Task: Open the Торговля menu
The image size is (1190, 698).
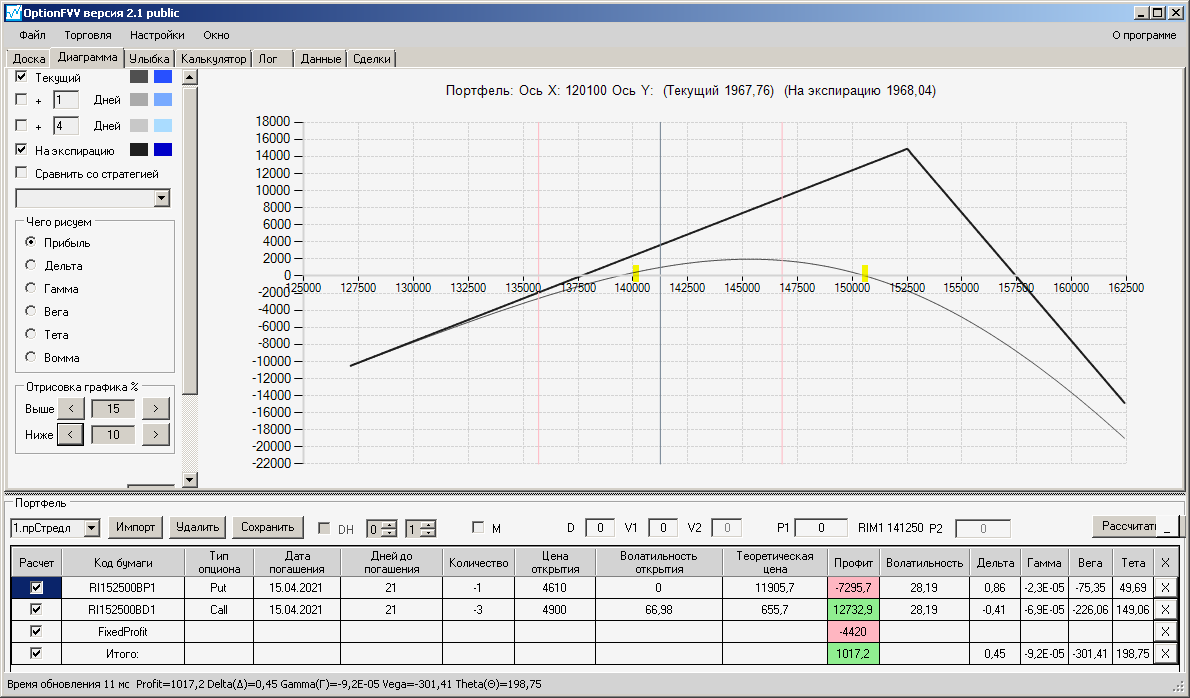Action: [x=88, y=35]
